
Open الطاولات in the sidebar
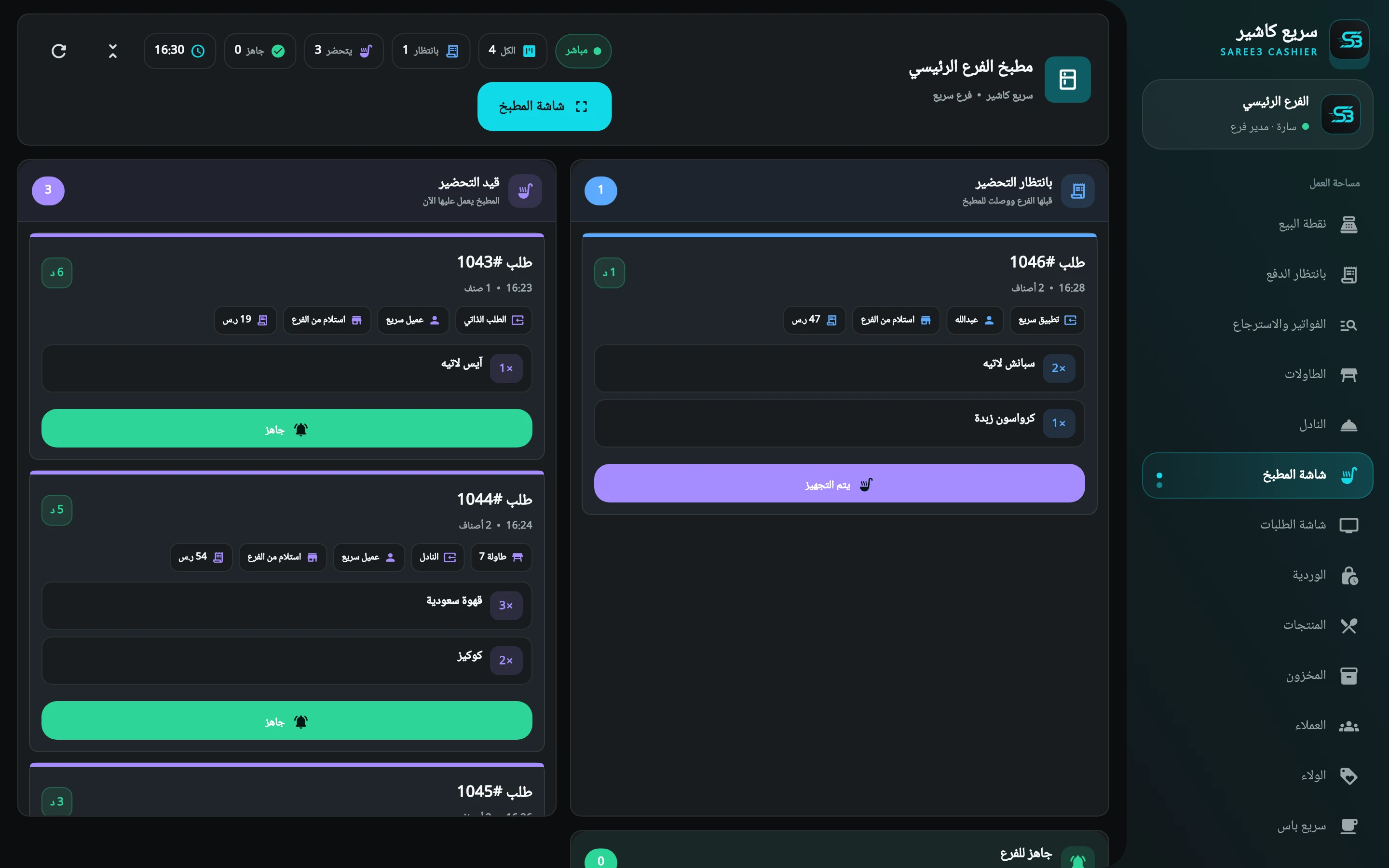(1257, 375)
